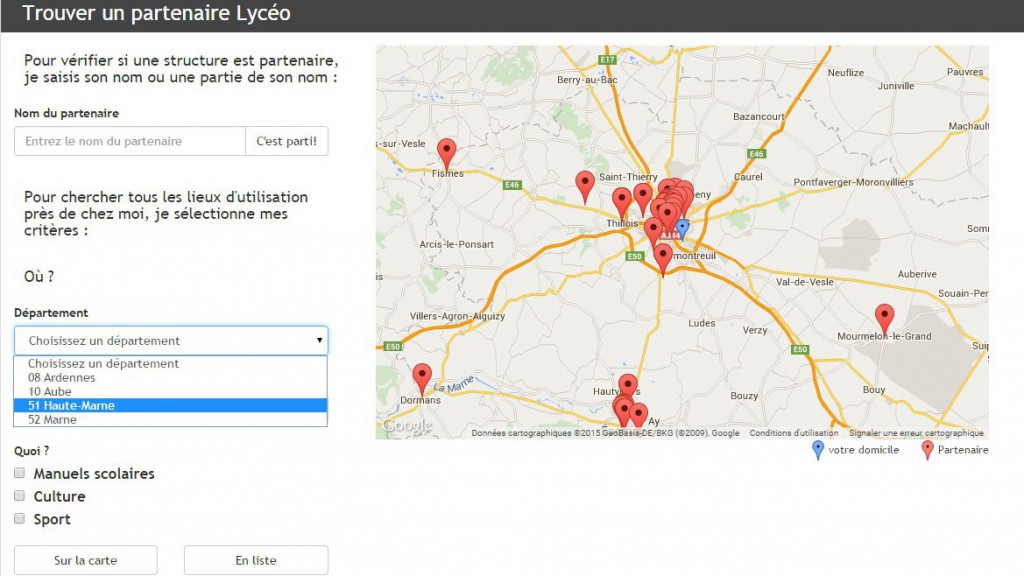Select 10 Aube option
1024x576 pixels.
point(170,392)
